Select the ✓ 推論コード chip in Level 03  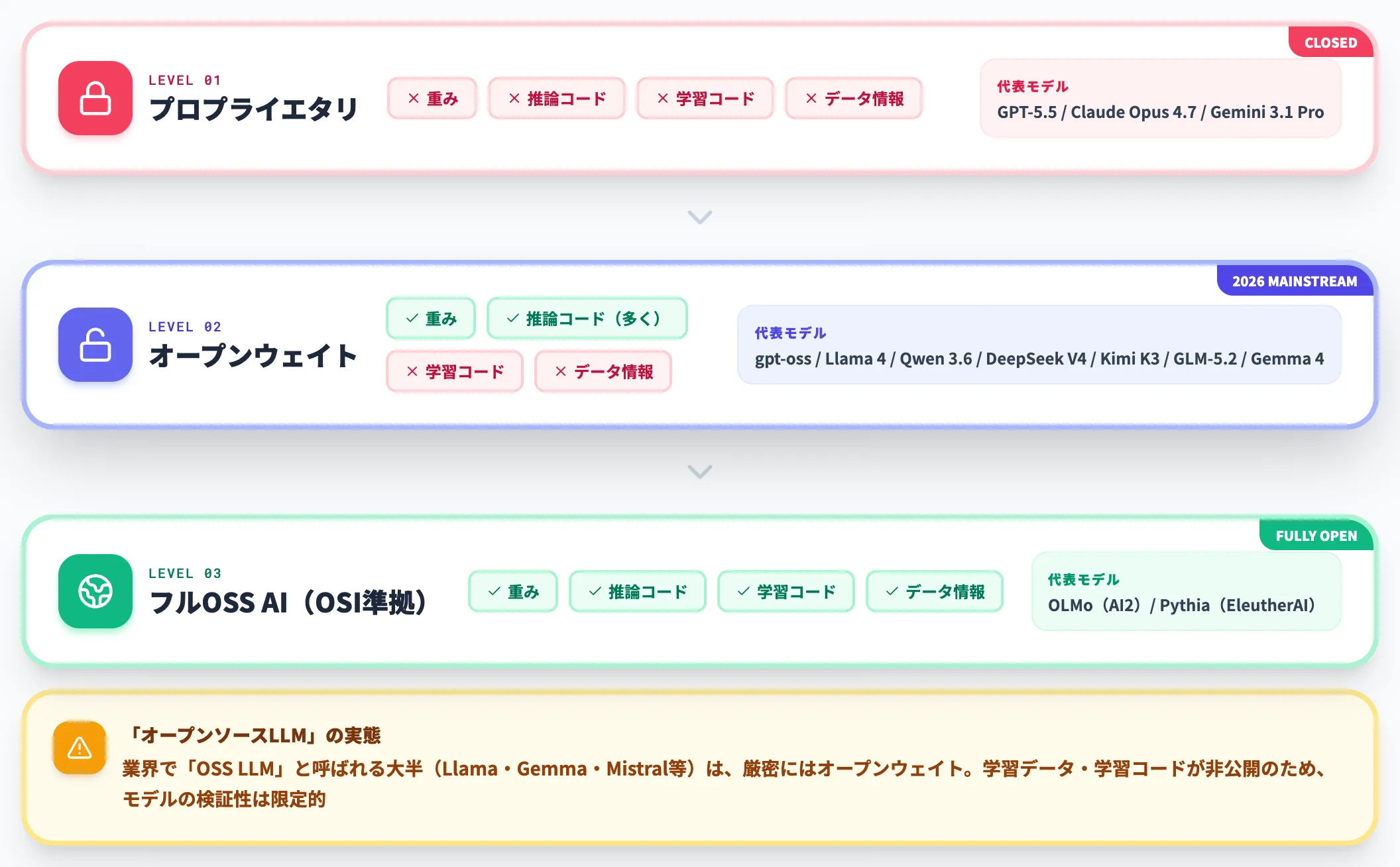(x=638, y=591)
